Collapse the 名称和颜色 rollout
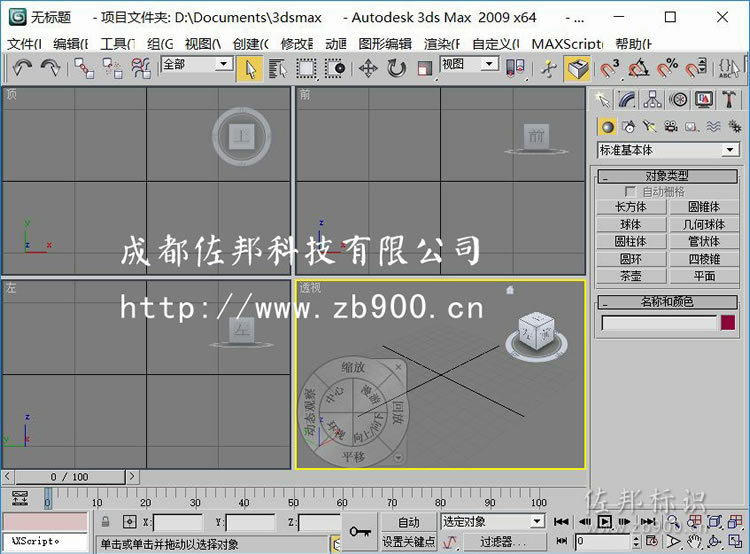This screenshot has width=750, height=554. pos(667,302)
